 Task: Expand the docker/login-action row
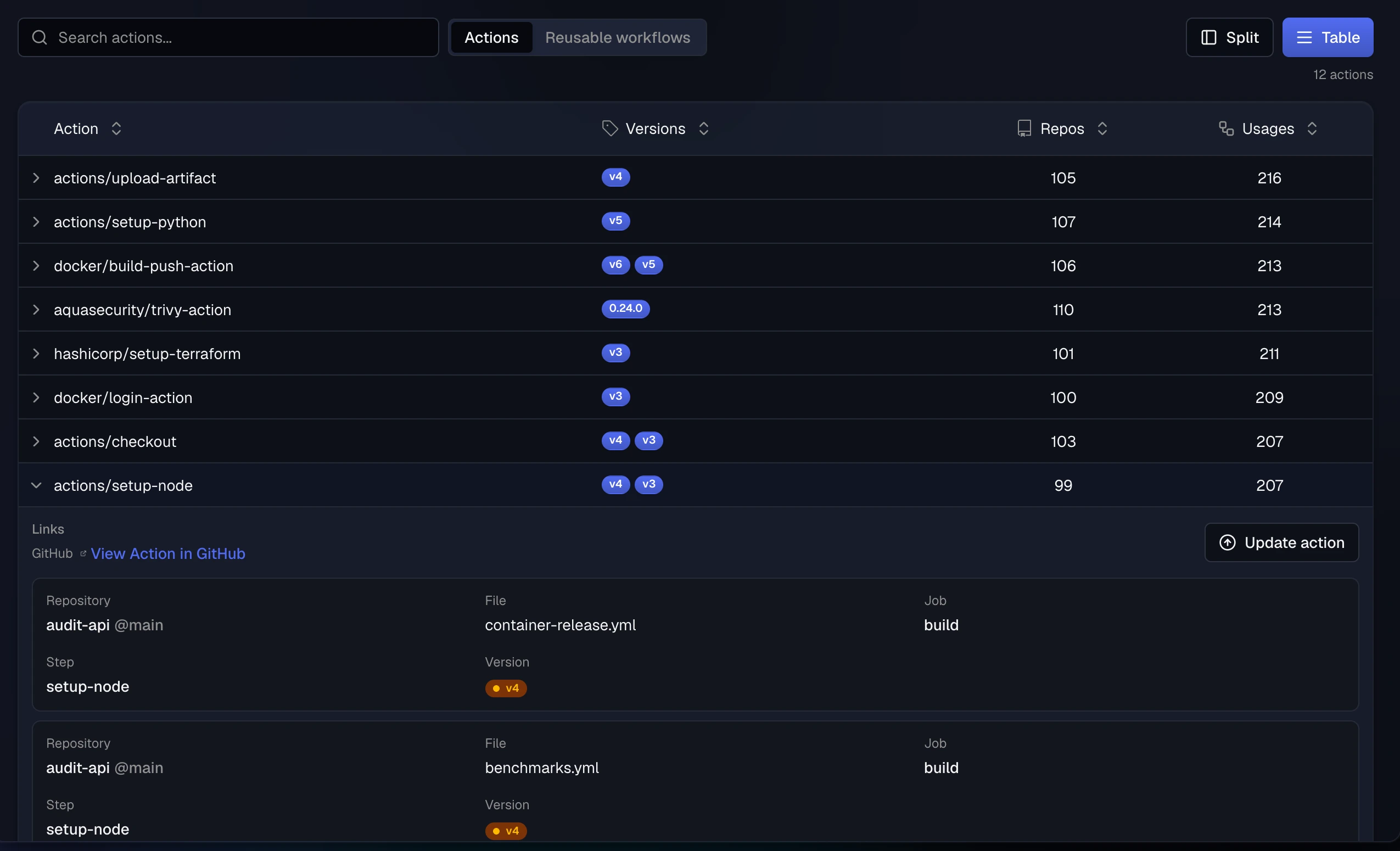click(36, 397)
